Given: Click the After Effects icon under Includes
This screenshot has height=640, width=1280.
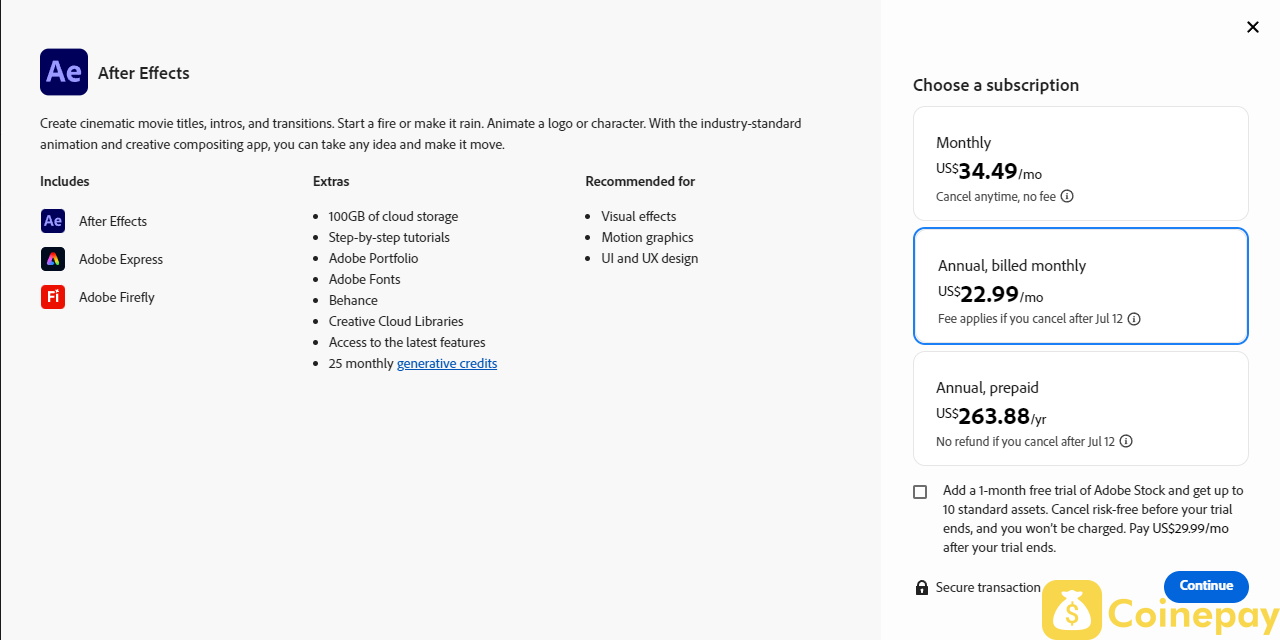Looking at the screenshot, I should coord(53,221).
